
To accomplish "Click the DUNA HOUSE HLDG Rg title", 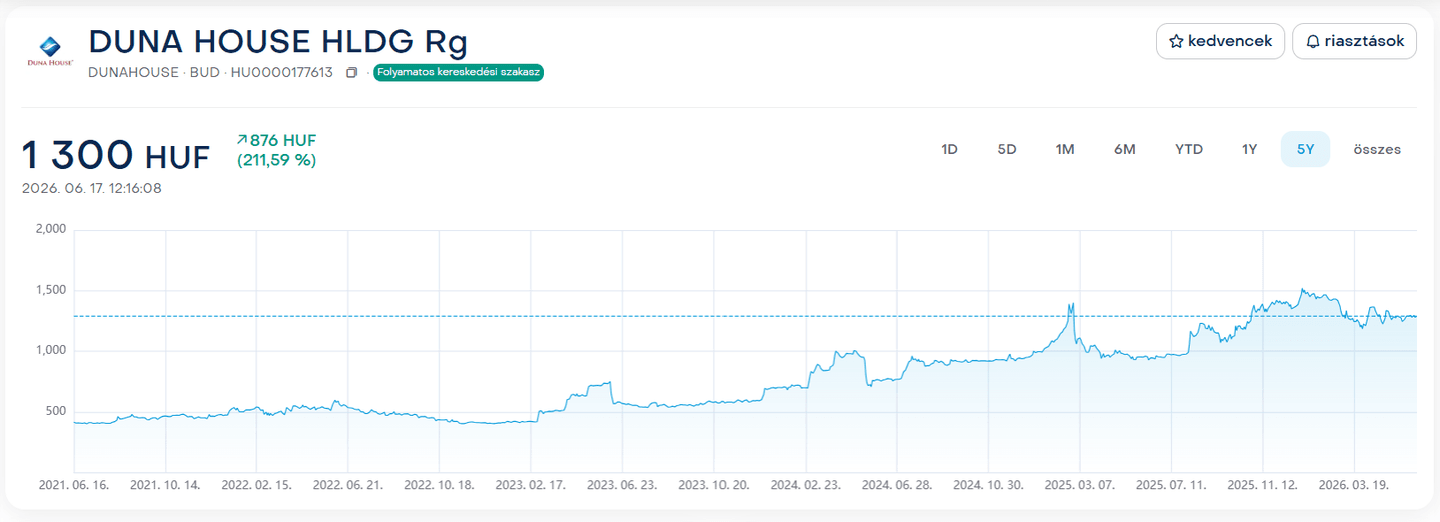I will [x=278, y=41].
